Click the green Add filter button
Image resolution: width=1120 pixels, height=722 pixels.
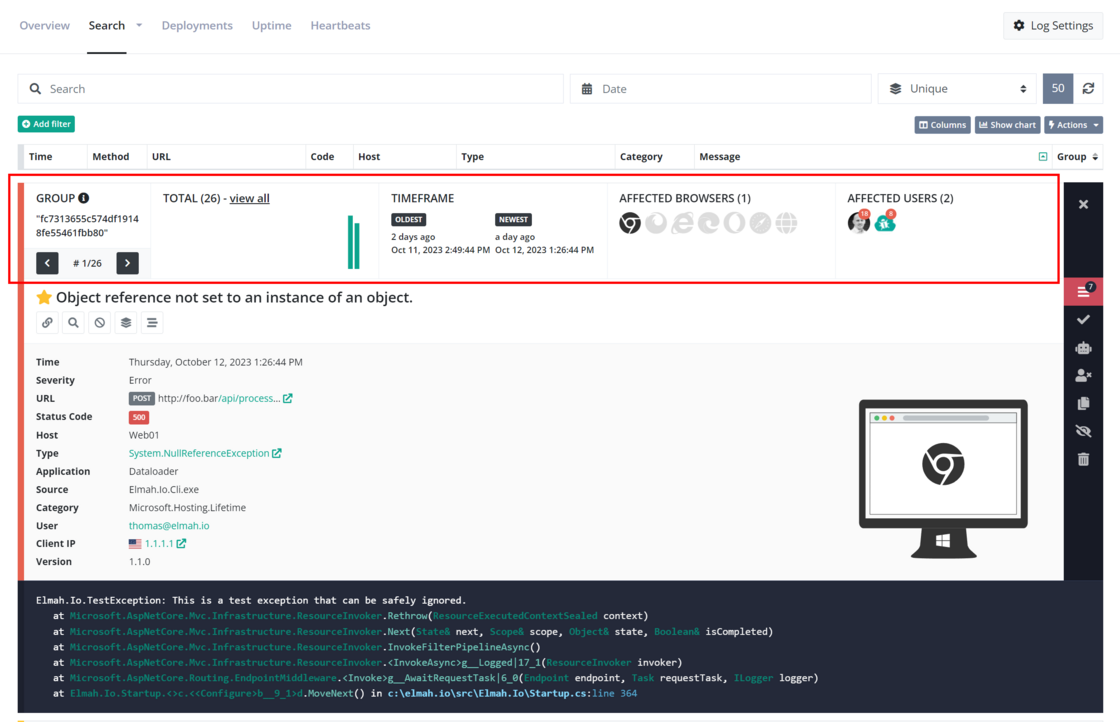[46, 124]
